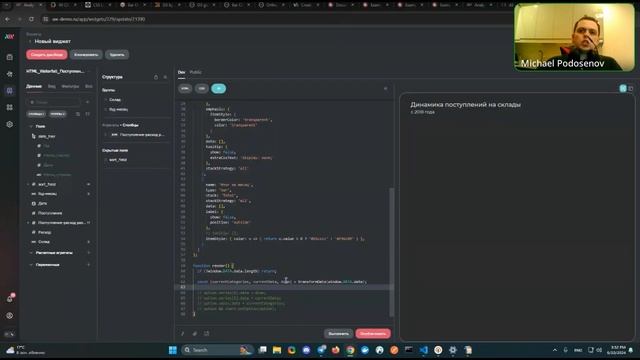Select the Расход field

tap(44, 232)
